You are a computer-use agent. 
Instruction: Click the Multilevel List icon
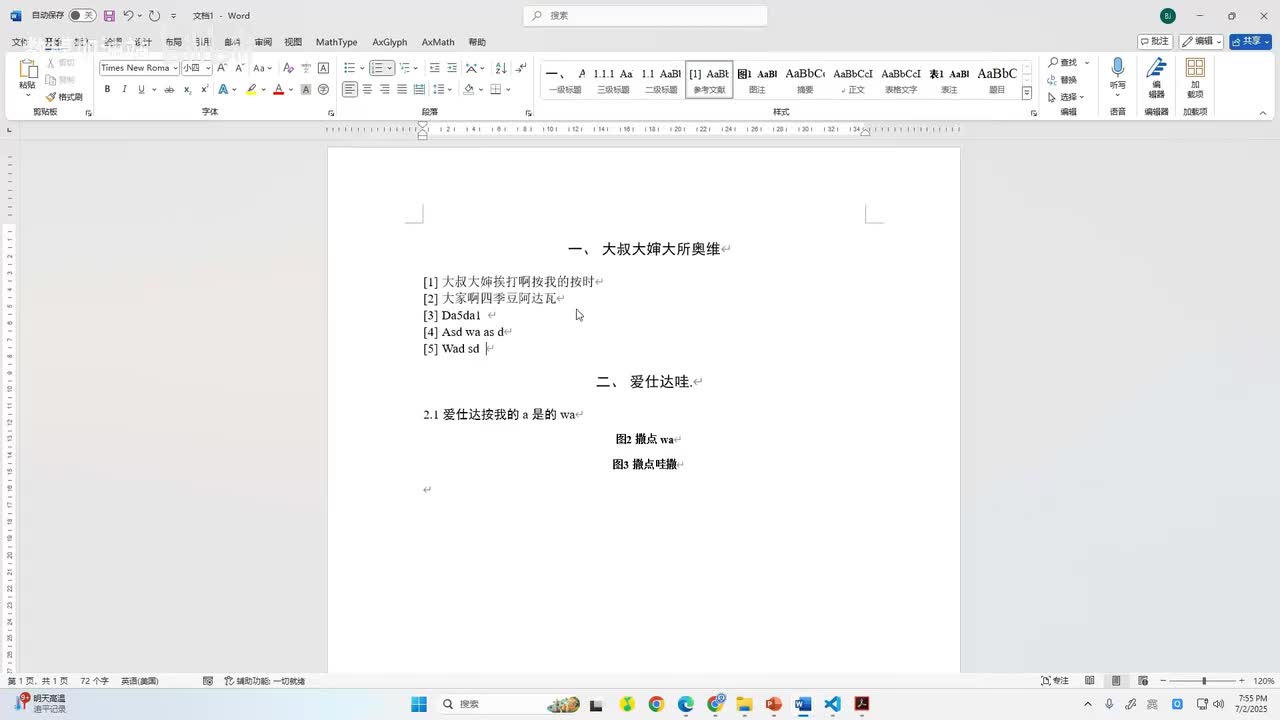[x=405, y=68]
